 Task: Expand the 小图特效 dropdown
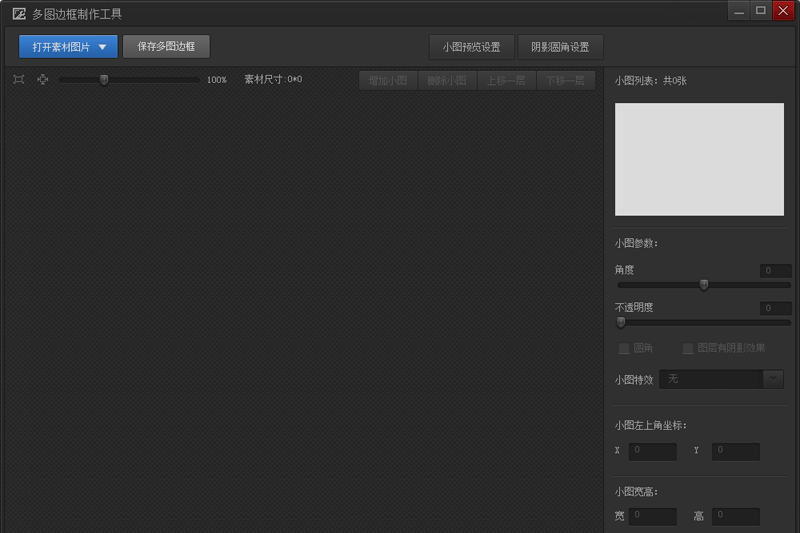tap(773, 379)
